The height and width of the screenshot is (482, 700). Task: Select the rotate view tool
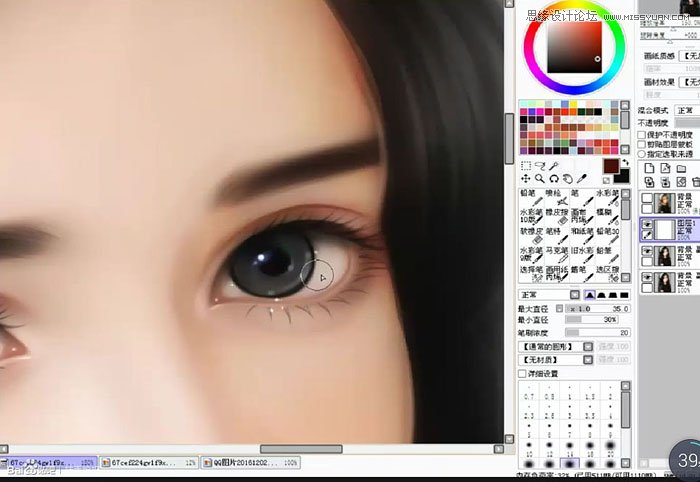pyautogui.click(x=554, y=179)
